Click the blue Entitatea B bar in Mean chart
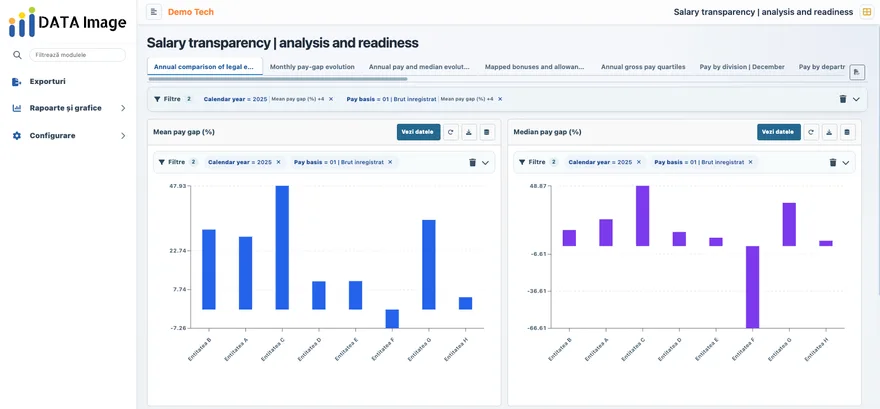The width and height of the screenshot is (880, 409). coord(209,269)
